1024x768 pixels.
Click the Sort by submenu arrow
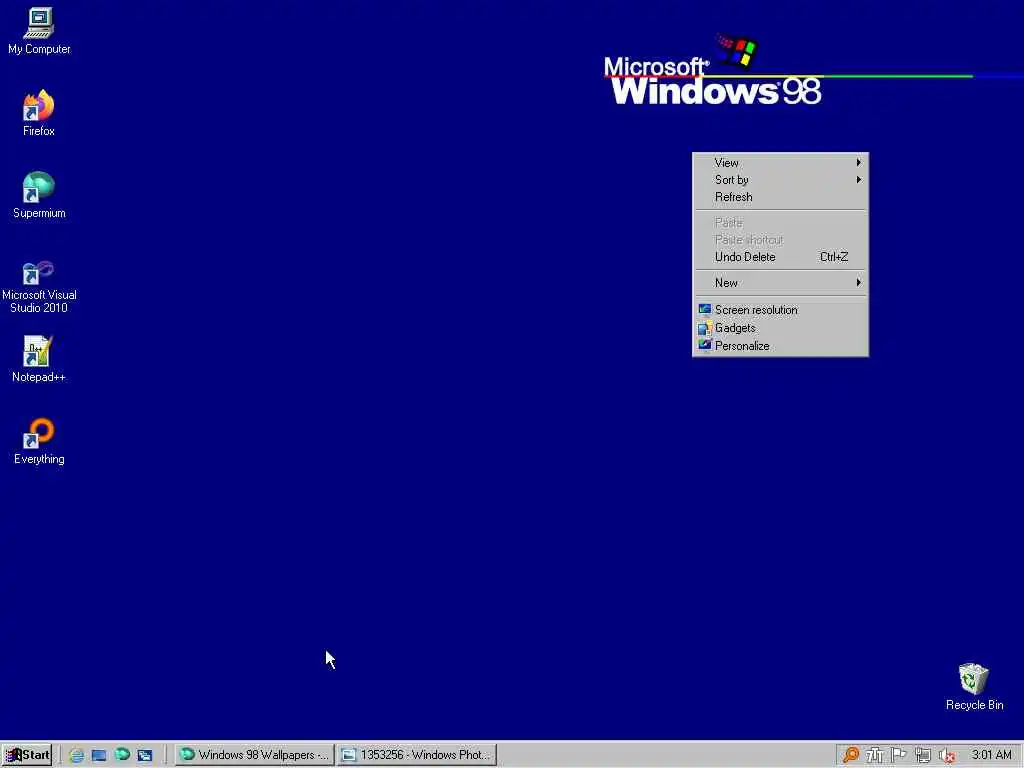click(x=859, y=180)
